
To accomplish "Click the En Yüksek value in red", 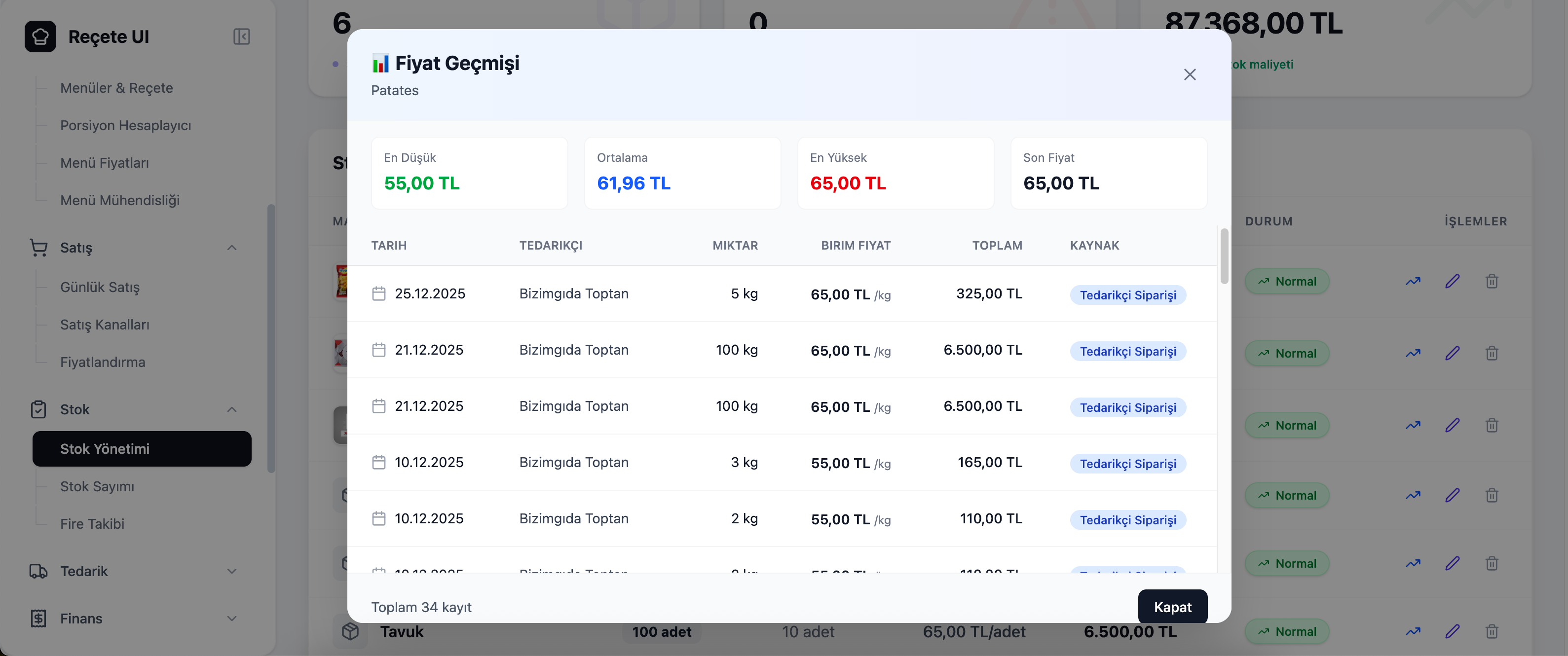I will click(x=848, y=183).
